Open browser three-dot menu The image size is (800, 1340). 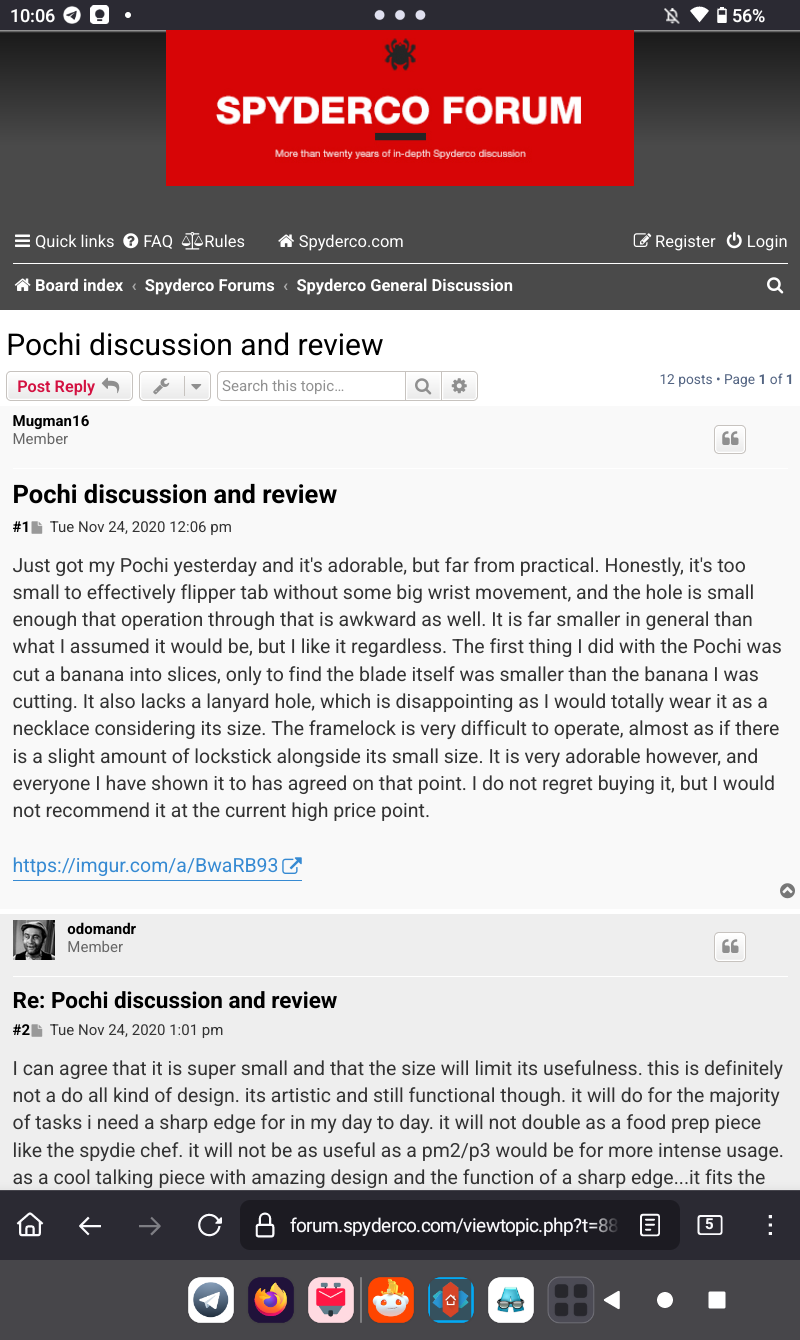[x=770, y=1225]
